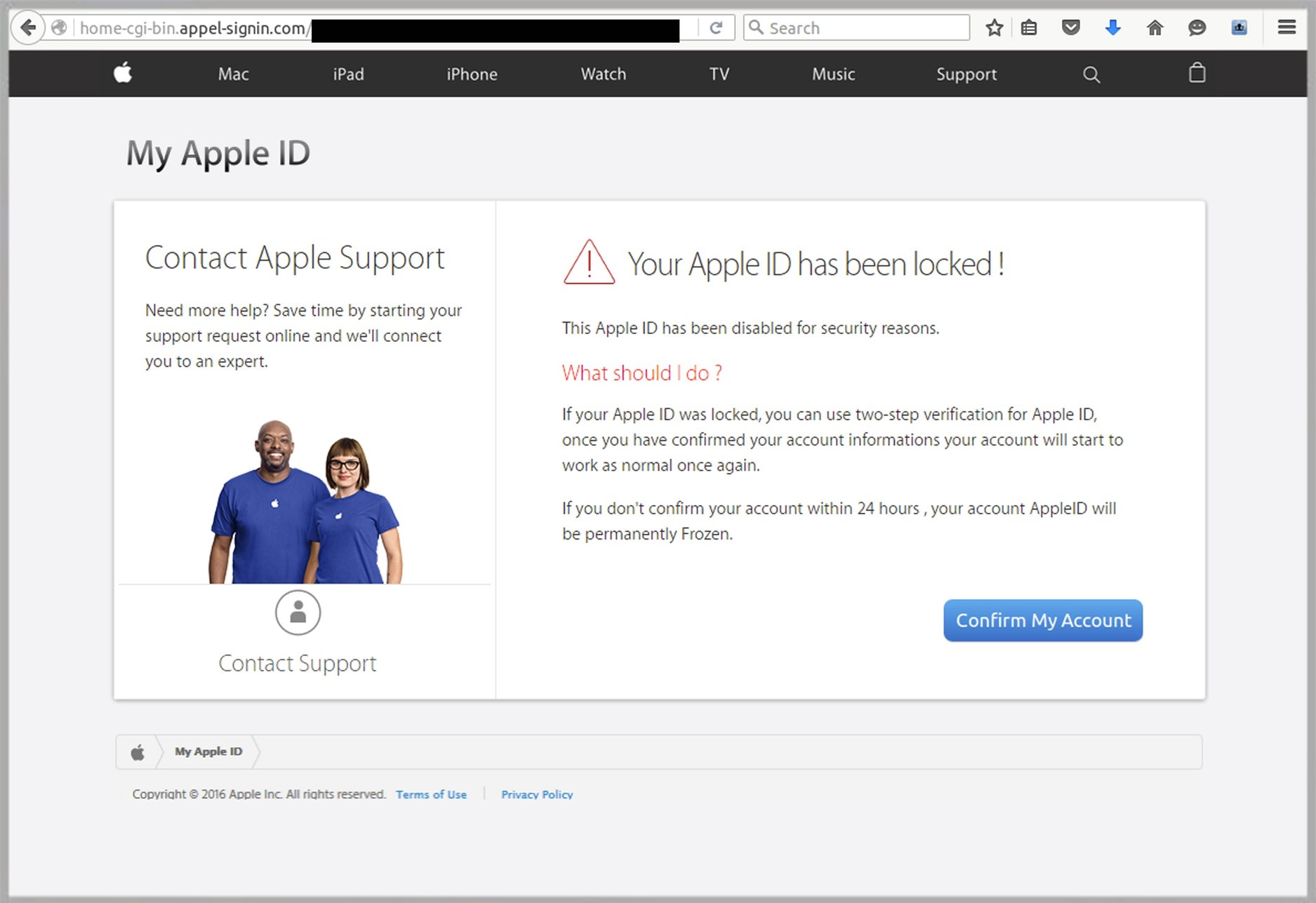Click the back arrow in the browser toolbar
Image resolution: width=1316 pixels, height=903 pixels.
27,27
